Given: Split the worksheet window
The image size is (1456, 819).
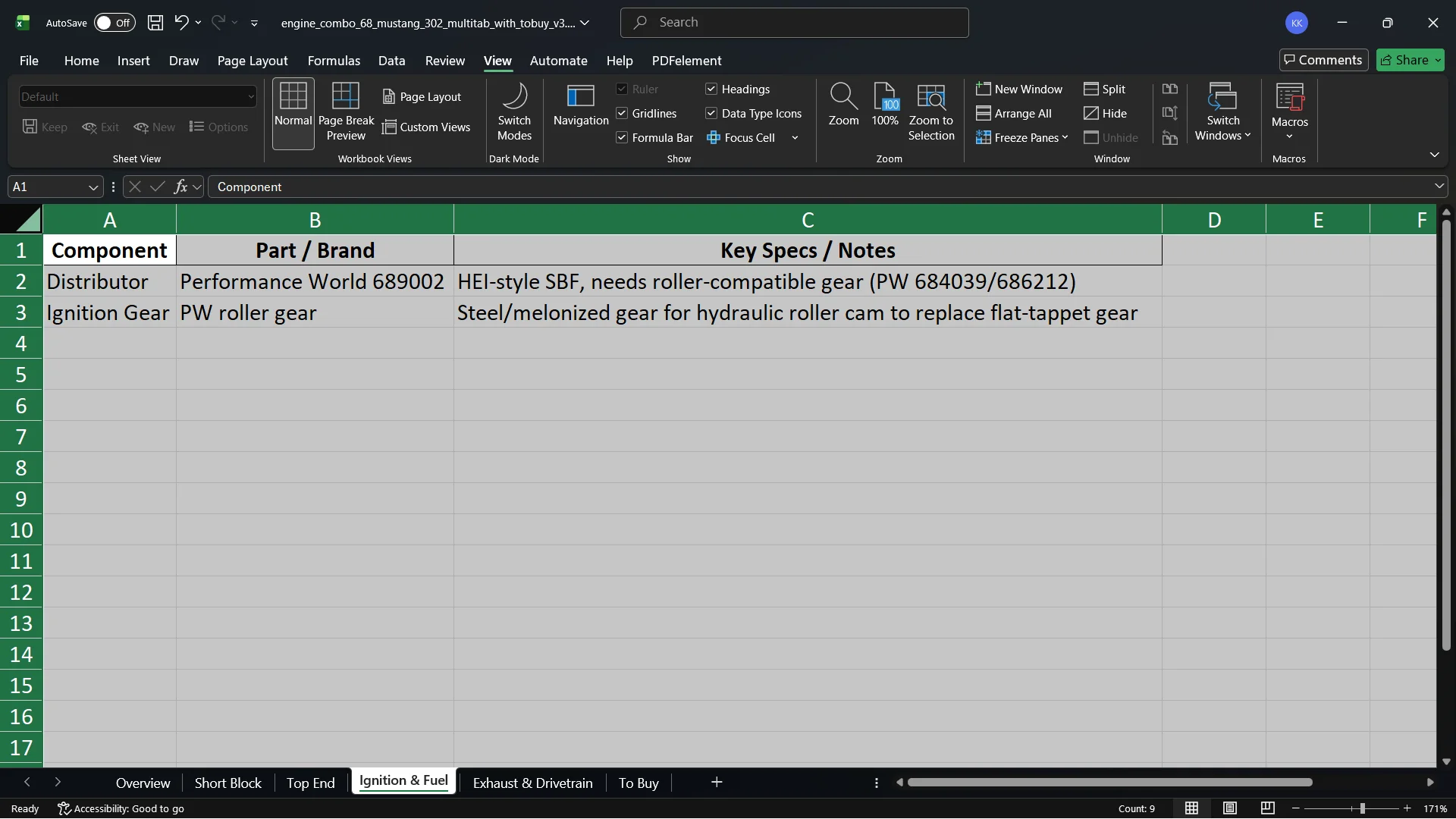Looking at the screenshot, I should point(1104,89).
